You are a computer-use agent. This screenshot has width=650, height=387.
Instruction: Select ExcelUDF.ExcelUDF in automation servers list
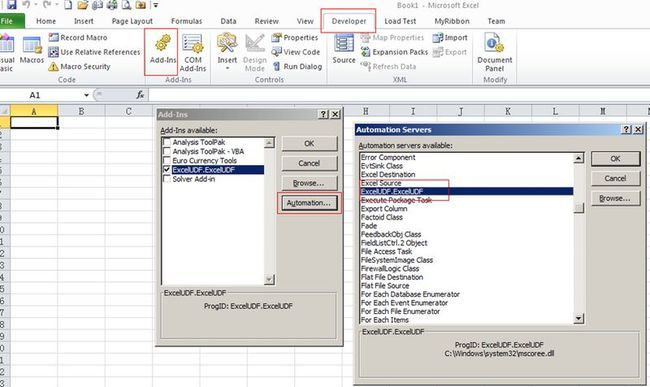click(x=467, y=191)
